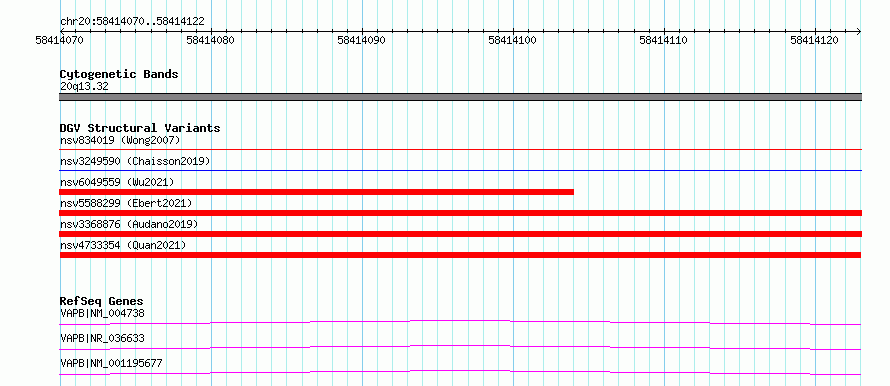890x386 pixels.
Task: Click the RefSeq Genes track title
Action: point(102,301)
